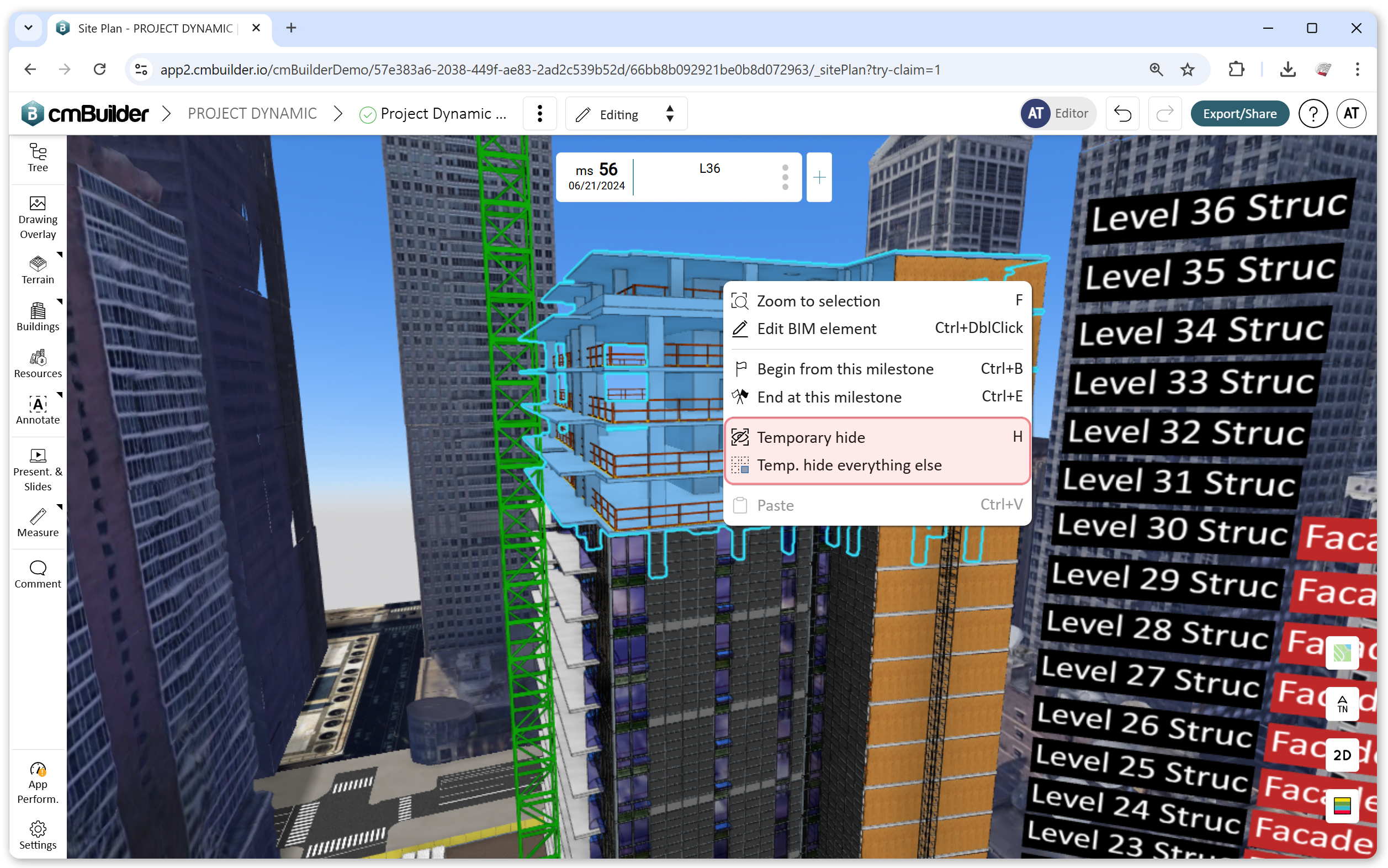Viewport: 1388px width, 868px height.
Task: Expand the Buildings tool flyout arrow
Action: [59, 301]
